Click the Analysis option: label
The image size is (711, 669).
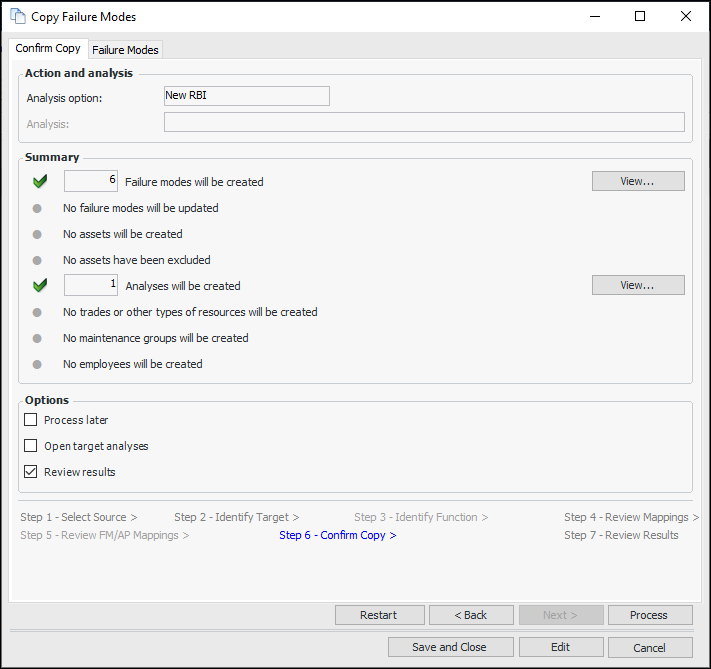pos(64,98)
